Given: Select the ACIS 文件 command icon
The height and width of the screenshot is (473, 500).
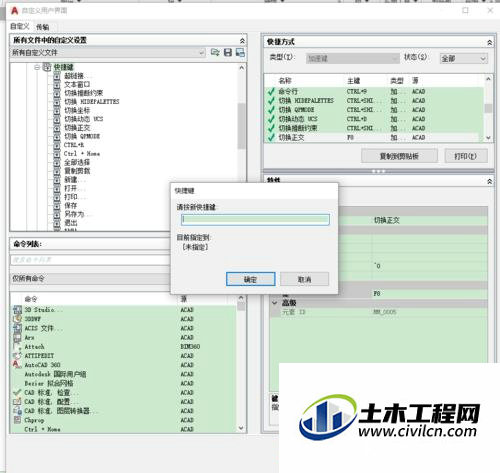Looking at the screenshot, I should (17, 328).
